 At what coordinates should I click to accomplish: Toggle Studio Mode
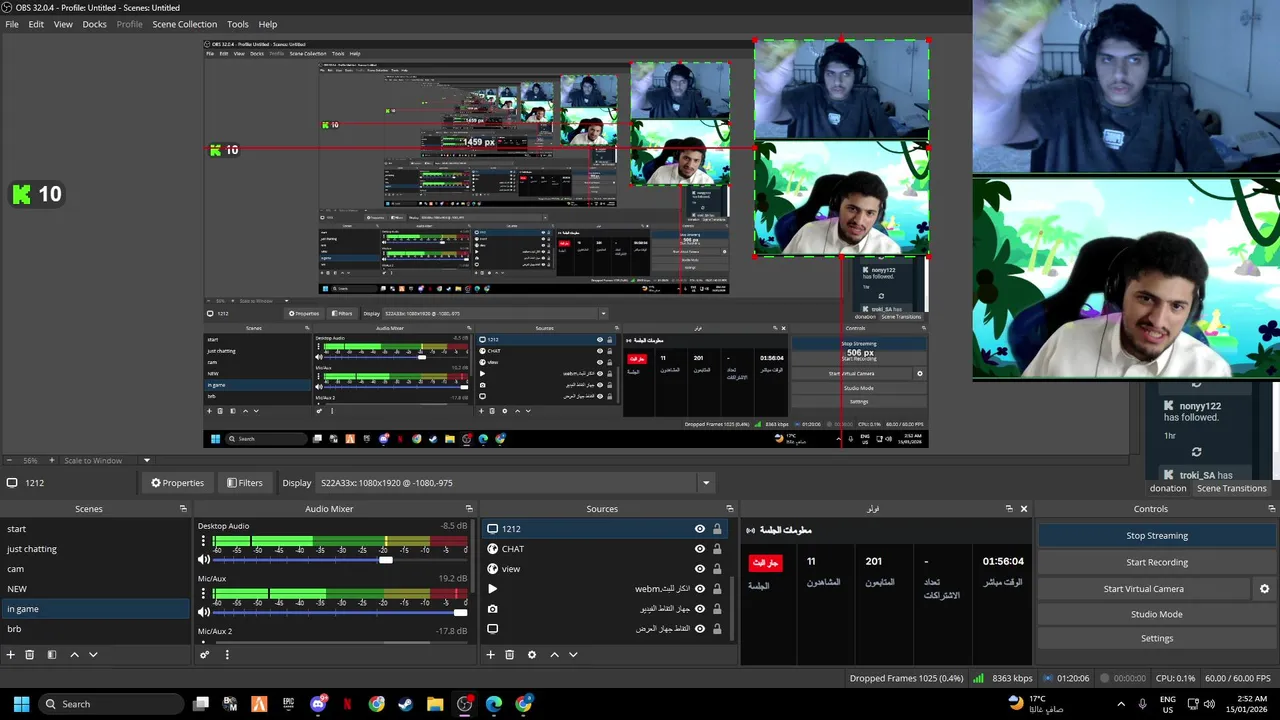click(x=1156, y=614)
